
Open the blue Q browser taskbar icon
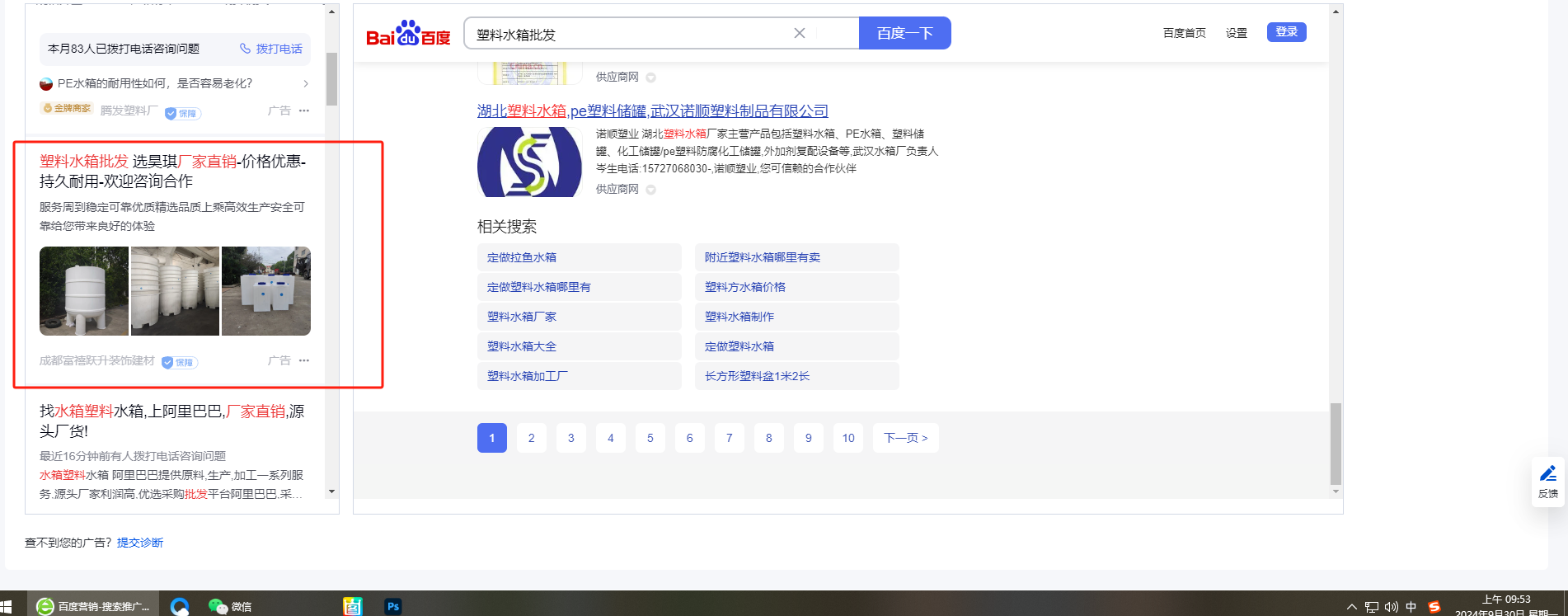click(x=180, y=606)
